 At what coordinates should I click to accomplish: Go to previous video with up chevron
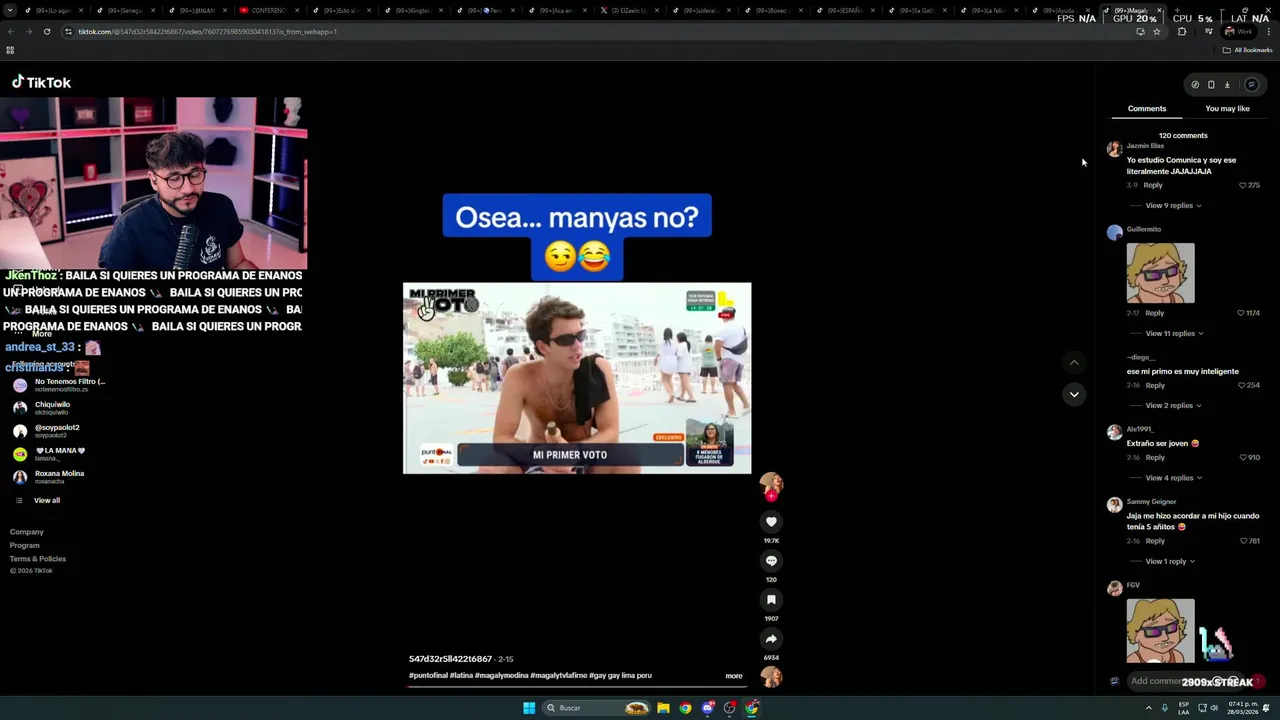click(x=1074, y=362)
